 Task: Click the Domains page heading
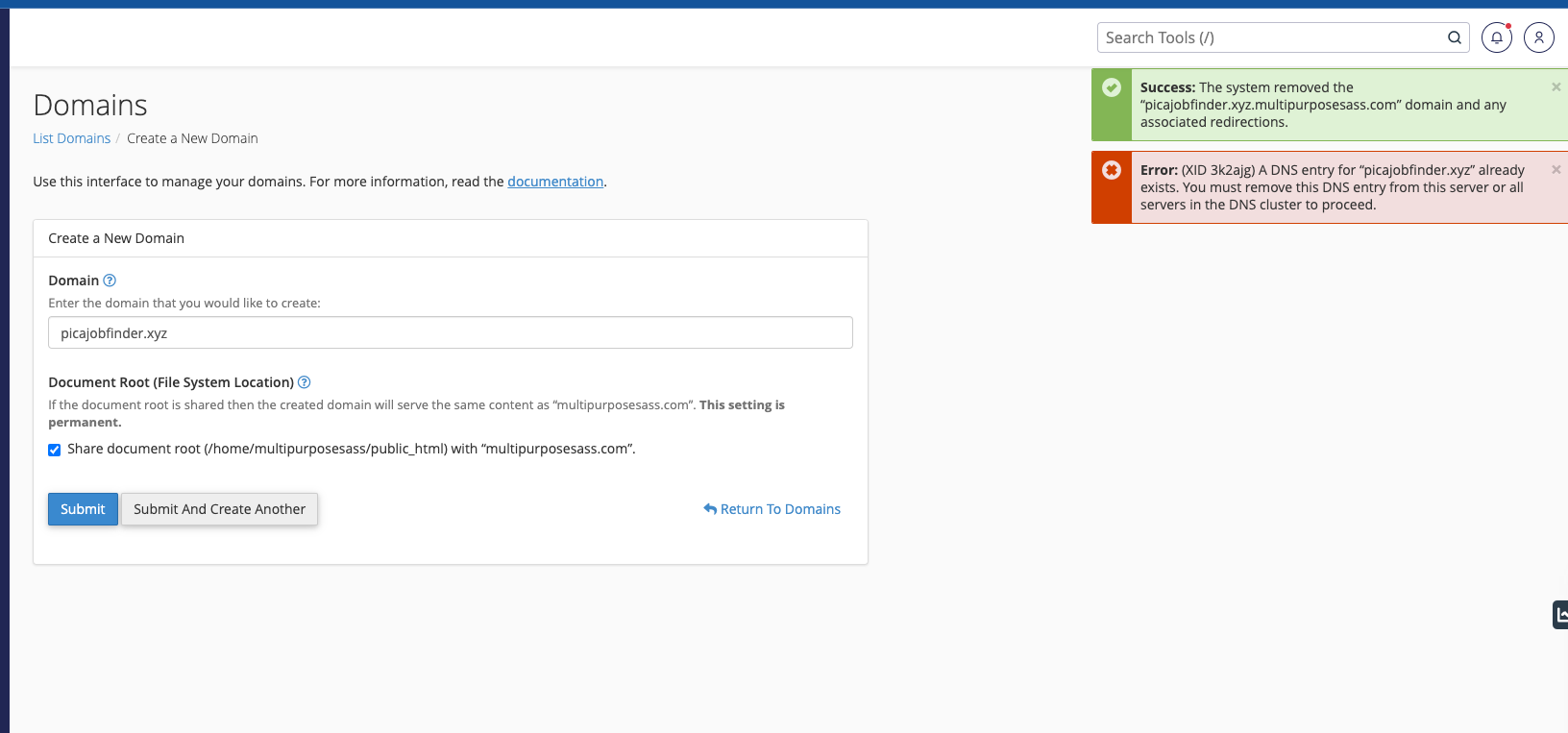tap(90, 105)
